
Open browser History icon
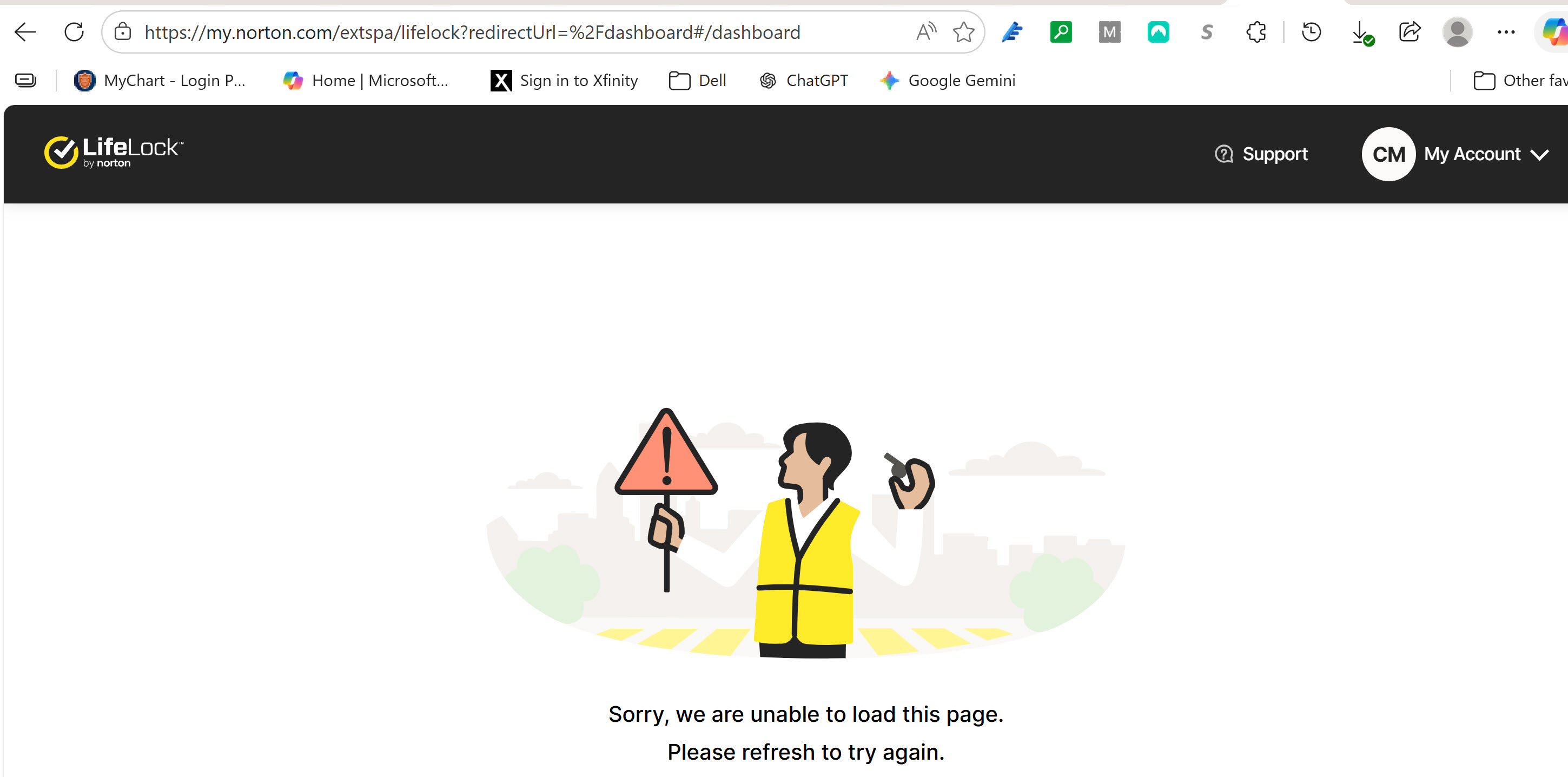pos(1311,32)
